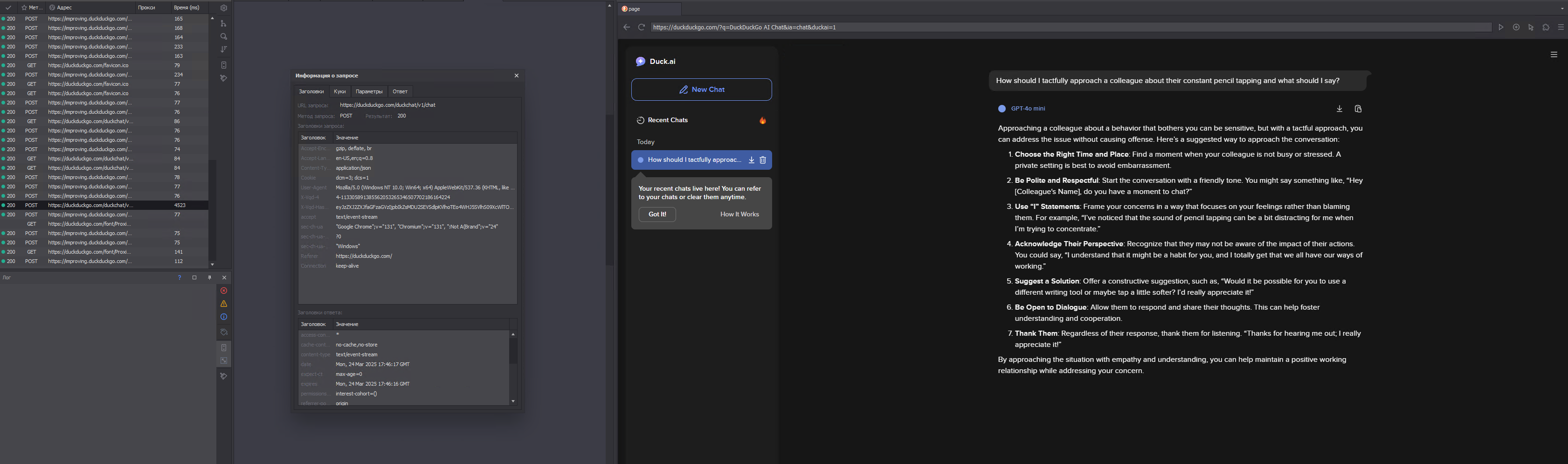Click the cursor pointer icon in browser toolbar

click(1531, 28)
